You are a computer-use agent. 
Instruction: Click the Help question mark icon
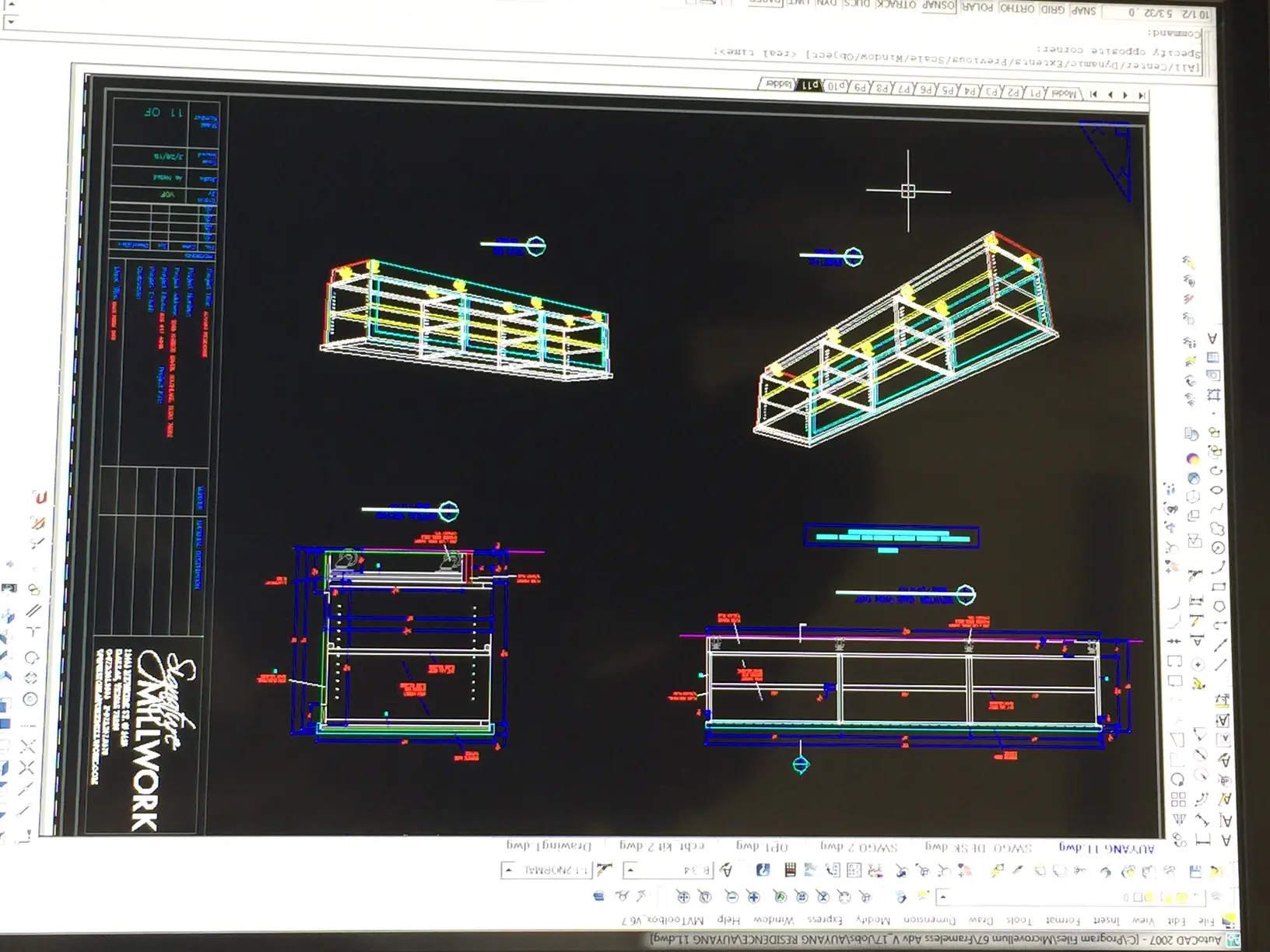[x=763, y=870]
